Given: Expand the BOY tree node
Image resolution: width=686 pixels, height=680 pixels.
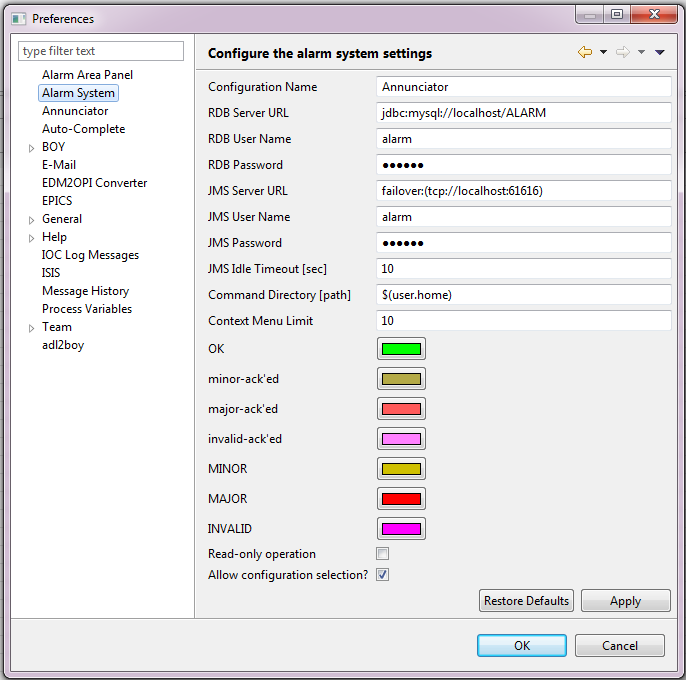Looking at the screenshot, I should pos(31,148).
